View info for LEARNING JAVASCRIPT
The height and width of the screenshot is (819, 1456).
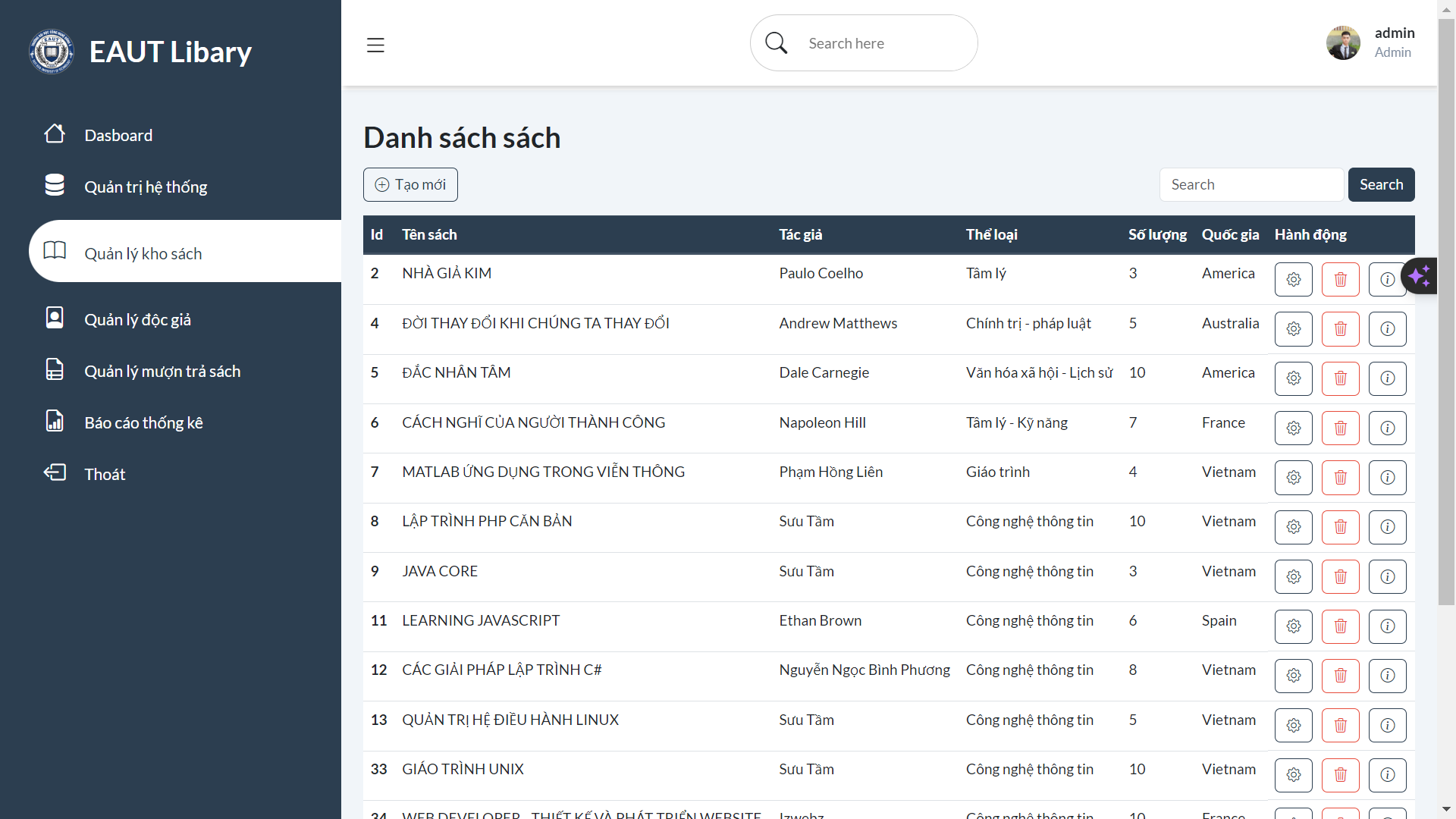(1387, 626)
